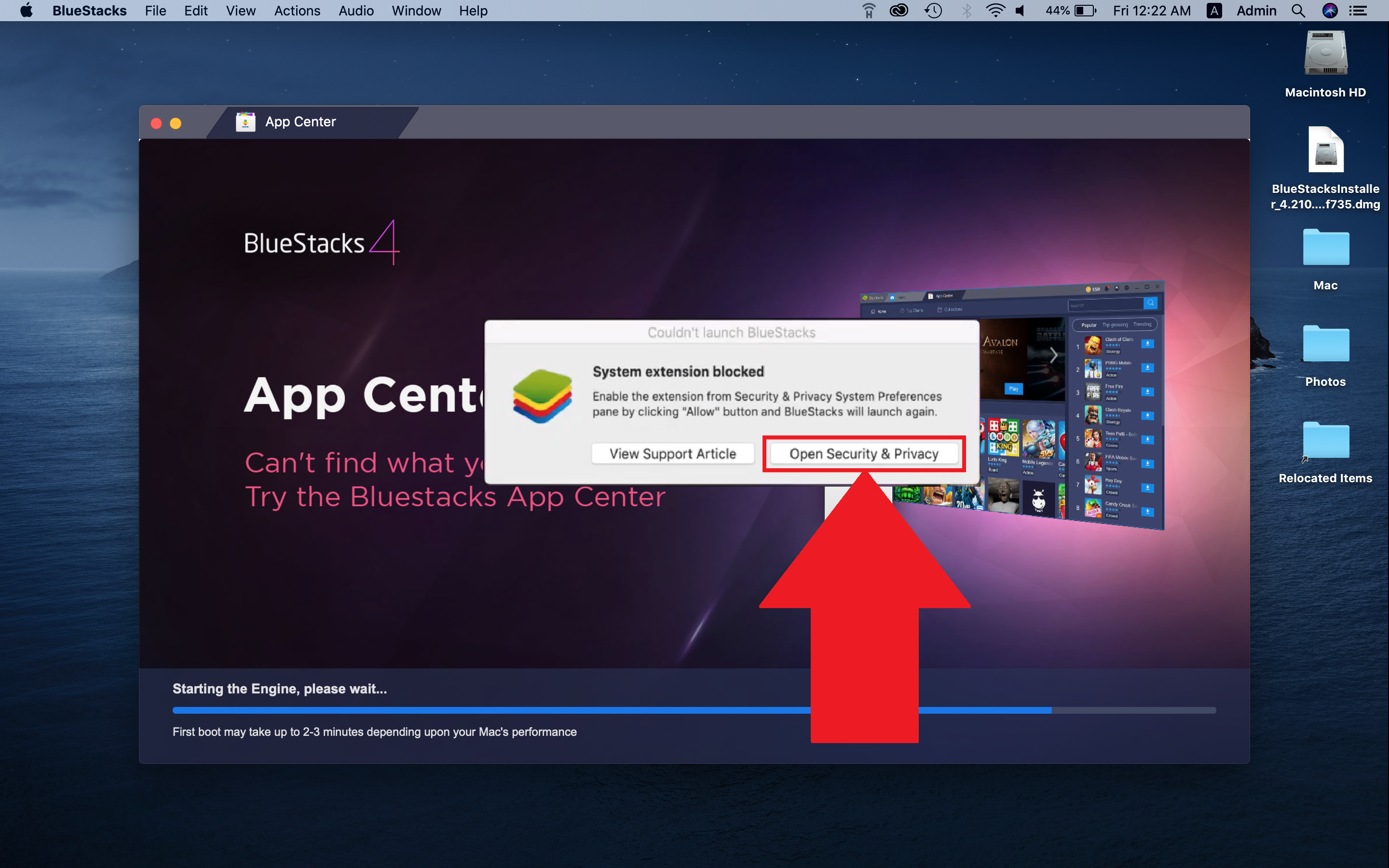Click the screen mirroring icon in menu bar
1389x868 pixels.
click(867, 10)
